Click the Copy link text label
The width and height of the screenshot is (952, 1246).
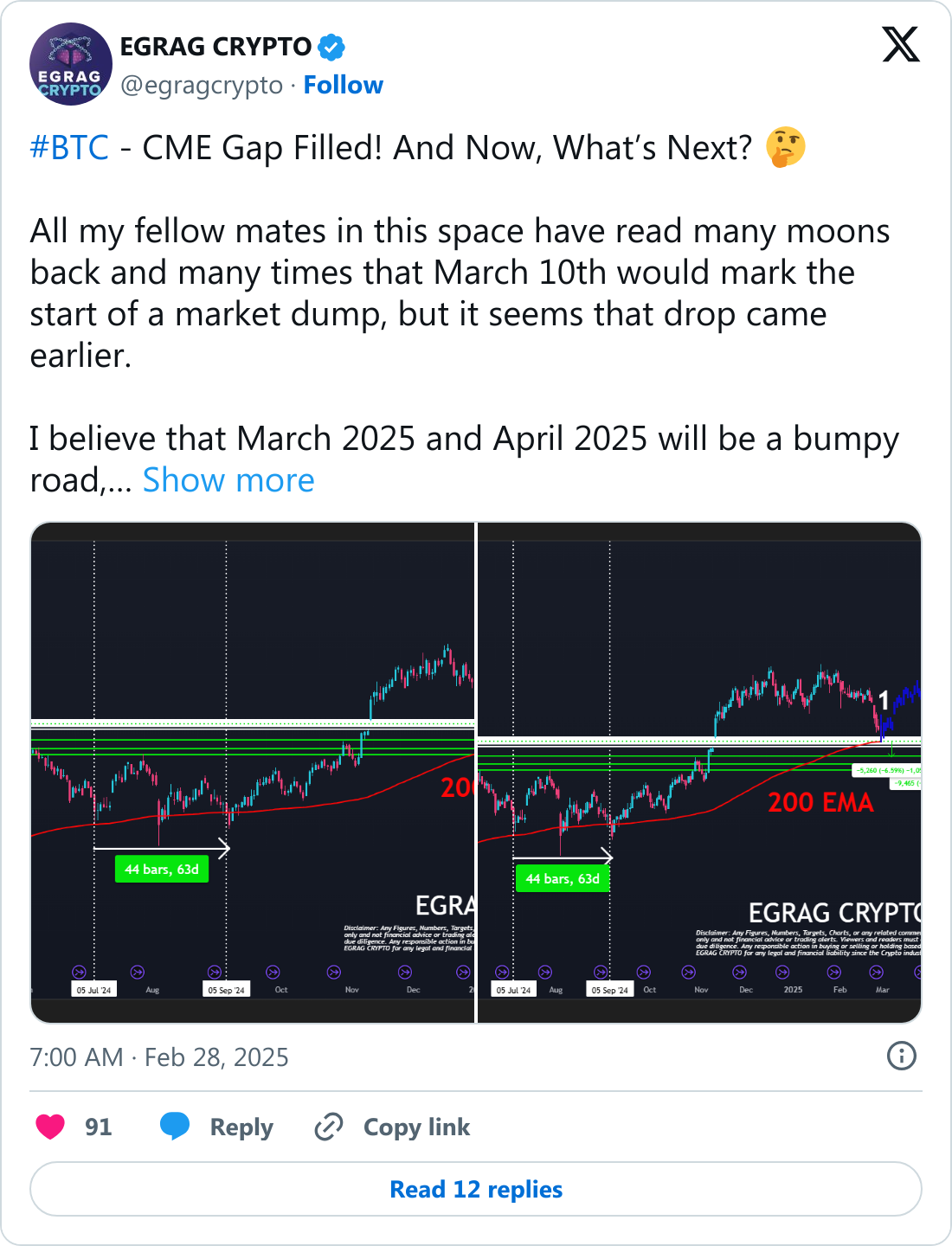pos(416,1127)
